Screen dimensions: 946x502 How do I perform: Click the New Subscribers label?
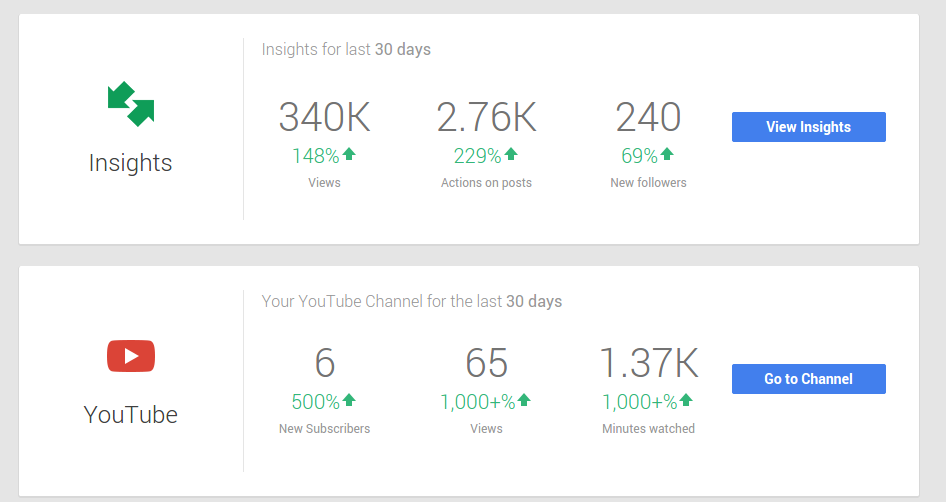(325, 428)
